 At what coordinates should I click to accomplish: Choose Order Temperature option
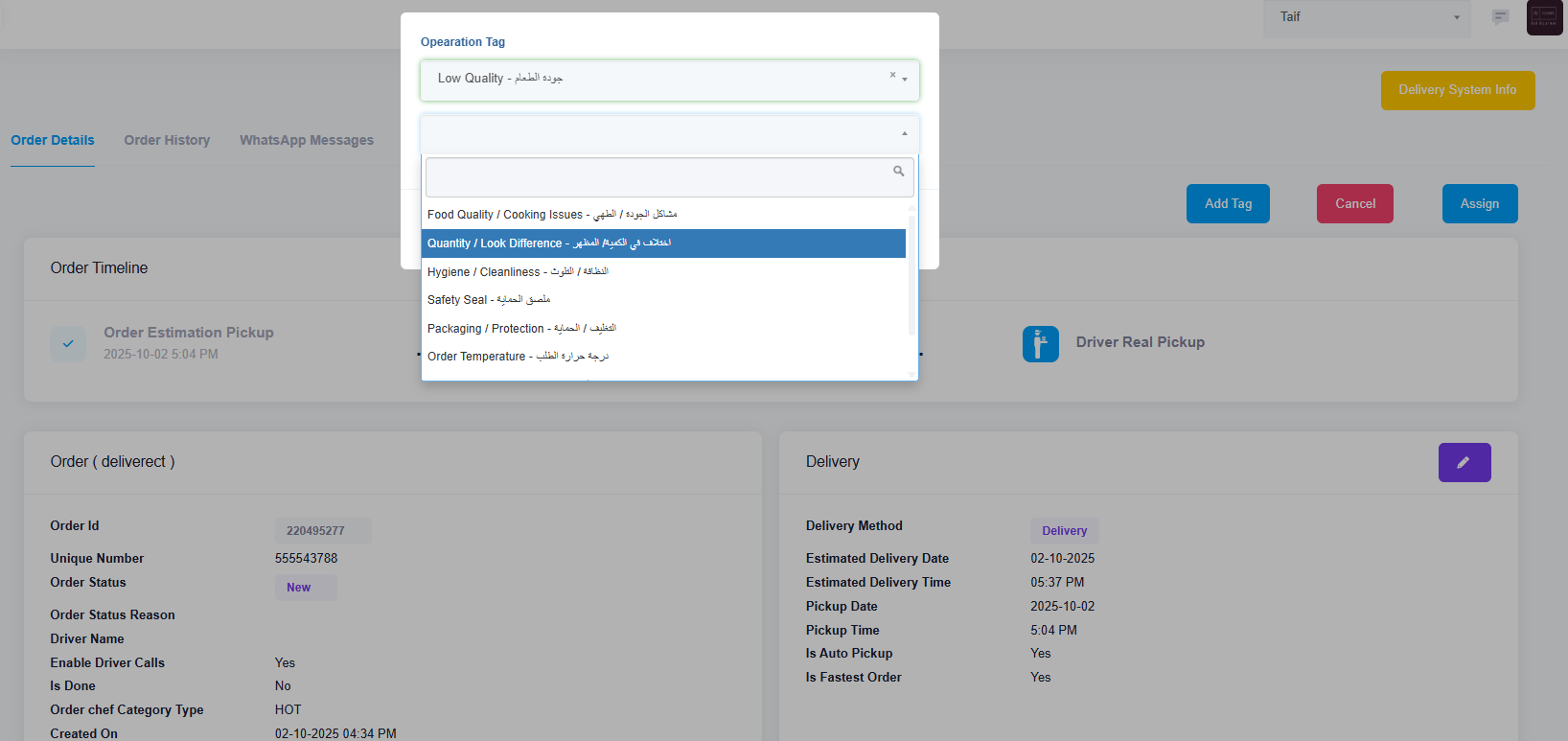pos(518,357)
